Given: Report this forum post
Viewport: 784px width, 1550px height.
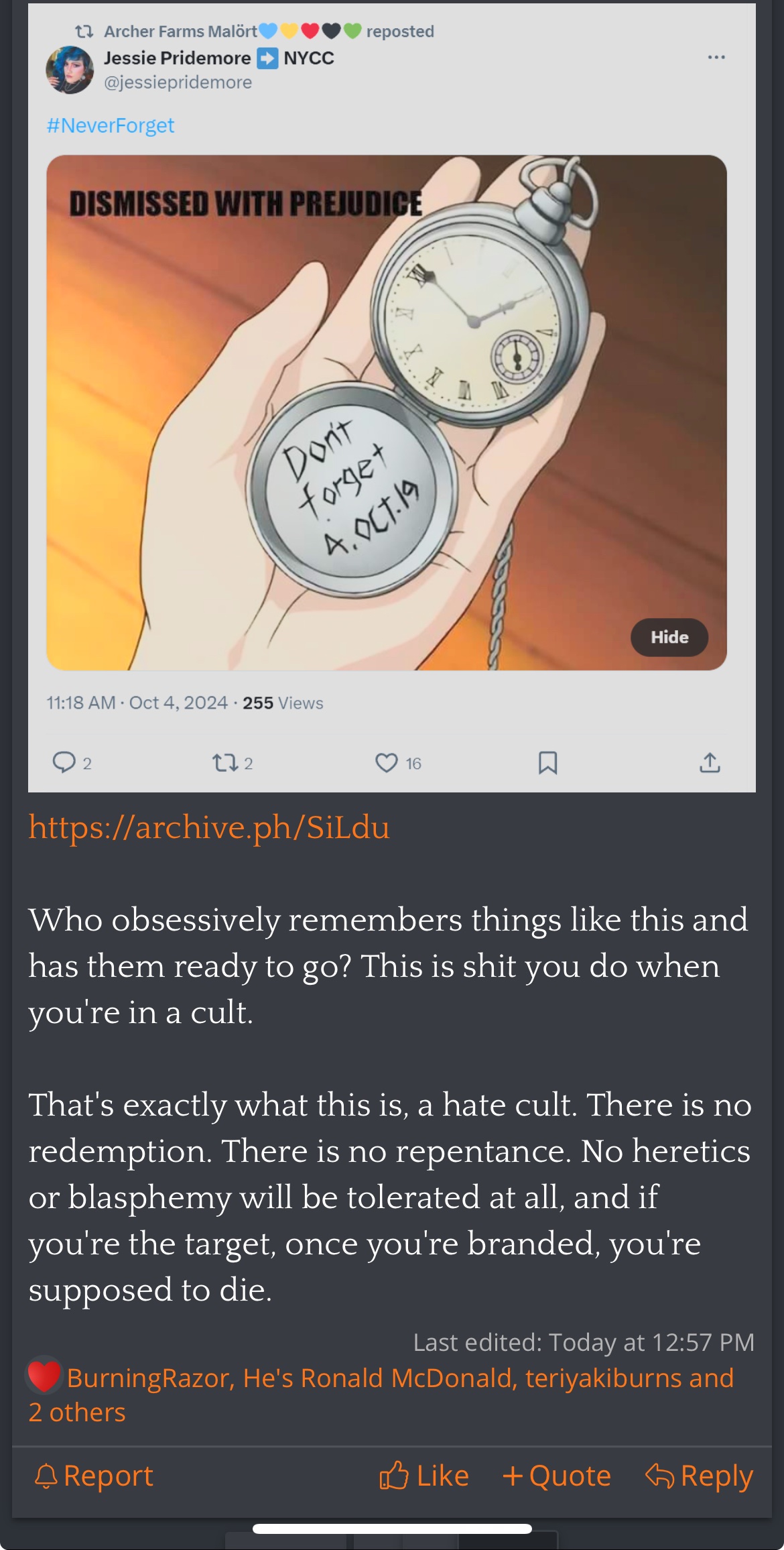Looking at the screenshot, I should coord(94,1476).
